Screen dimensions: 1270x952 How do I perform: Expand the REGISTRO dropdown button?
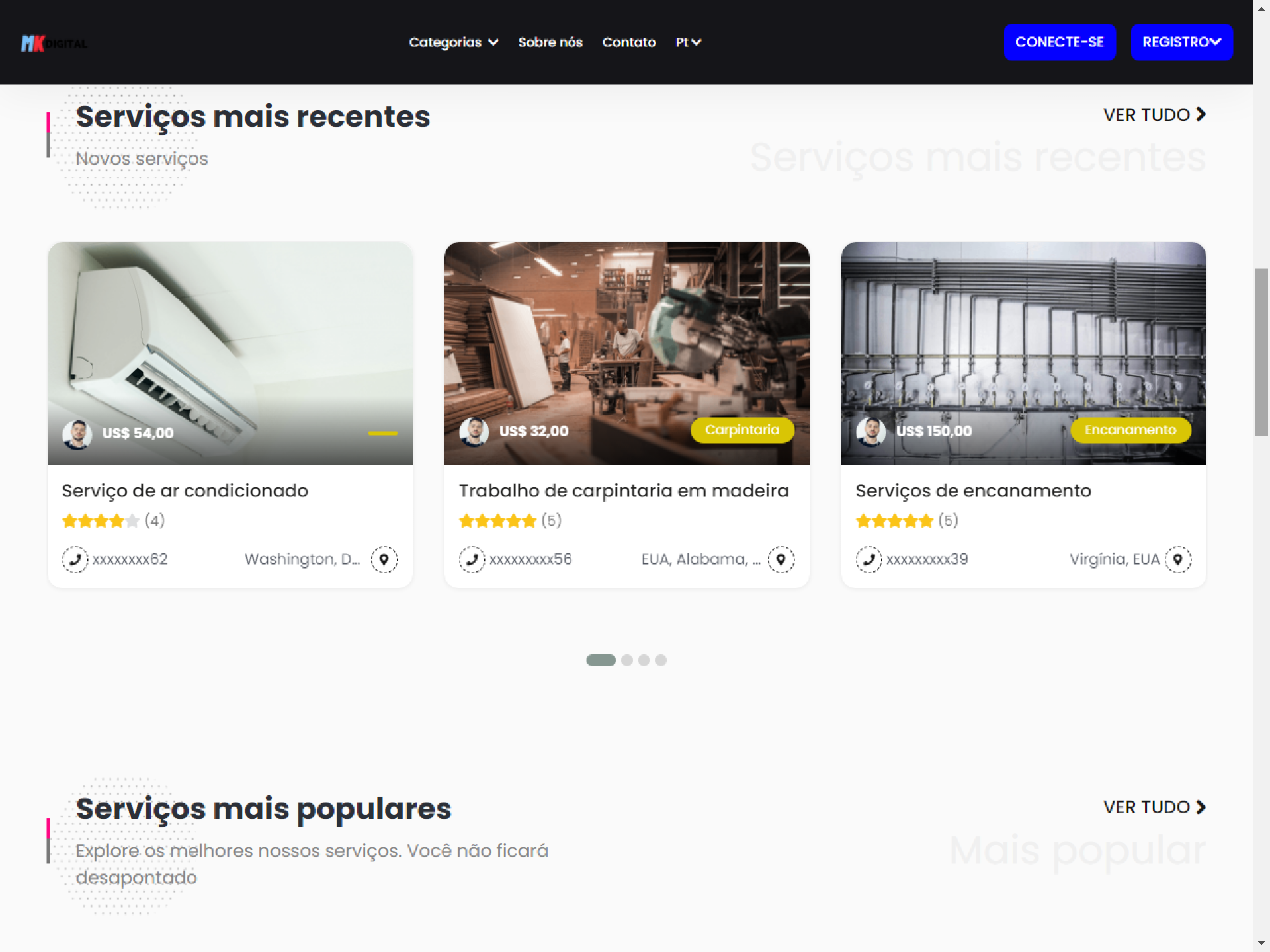tap(1181, 42)
